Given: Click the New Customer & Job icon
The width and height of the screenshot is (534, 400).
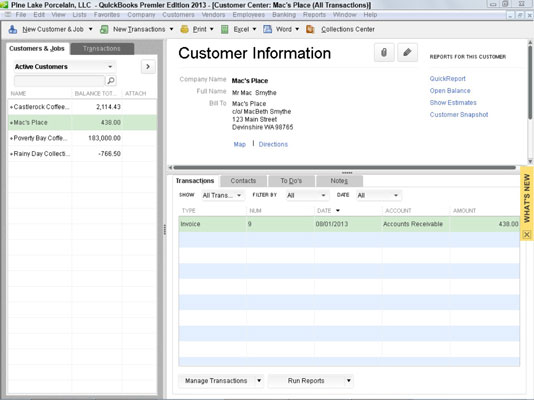Looking at the screenshot, I should click(13, 29).
